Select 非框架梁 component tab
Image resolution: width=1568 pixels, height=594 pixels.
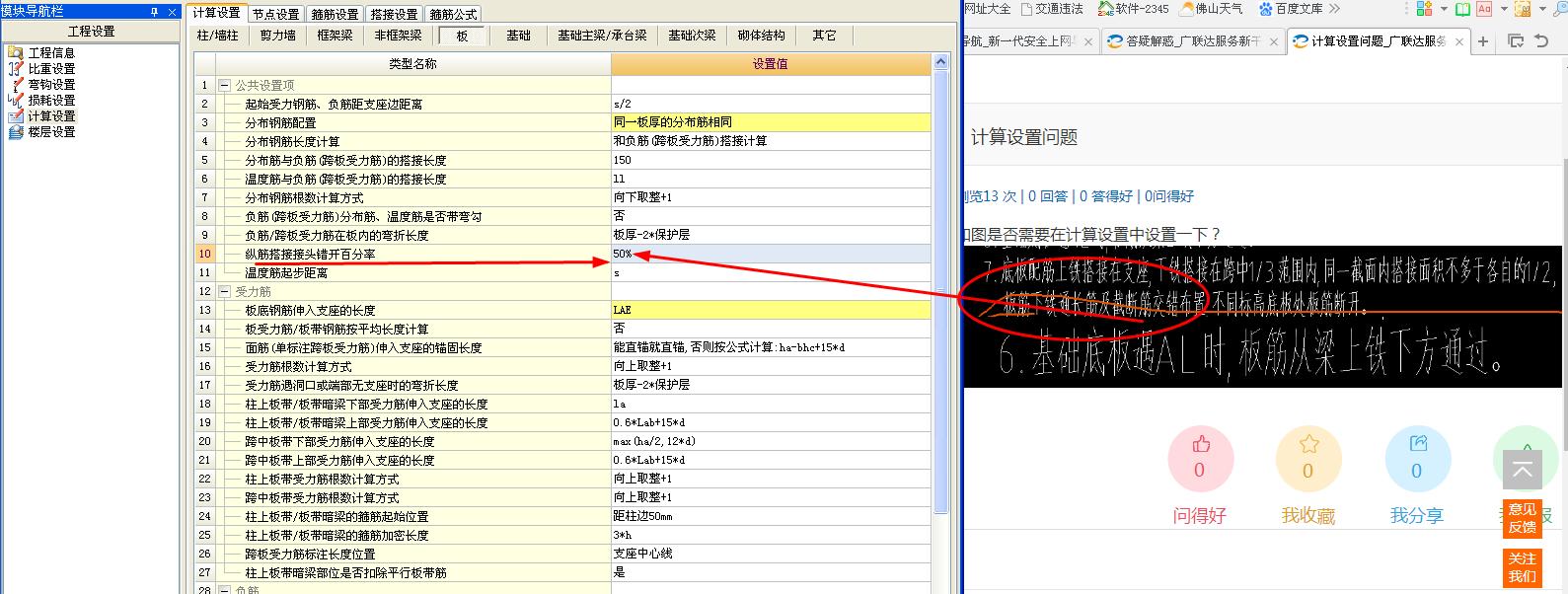click(398, 36)
